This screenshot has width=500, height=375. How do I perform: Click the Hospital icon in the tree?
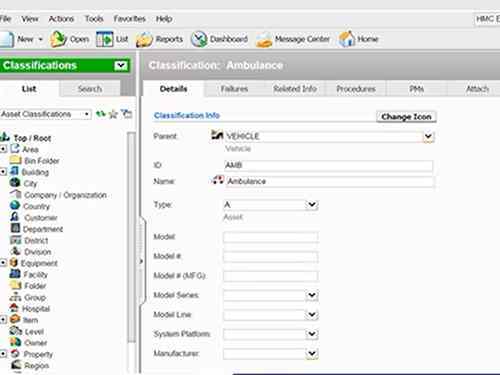[15, 308]
